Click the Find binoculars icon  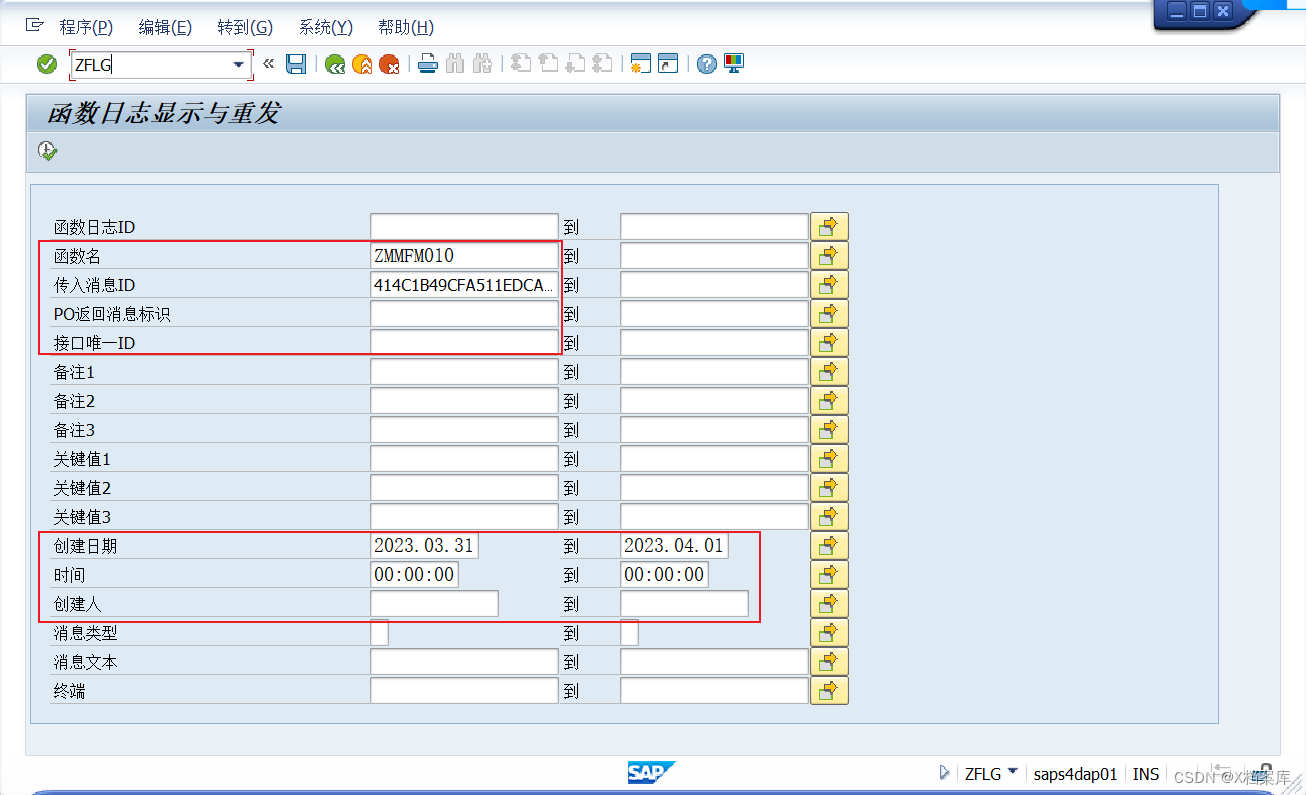(x=455, y=64)
